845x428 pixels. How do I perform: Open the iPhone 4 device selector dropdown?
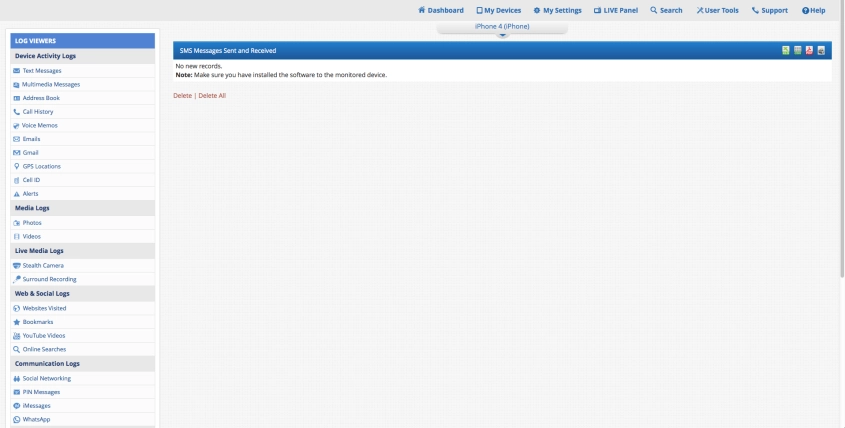click(x=502, y=29)
